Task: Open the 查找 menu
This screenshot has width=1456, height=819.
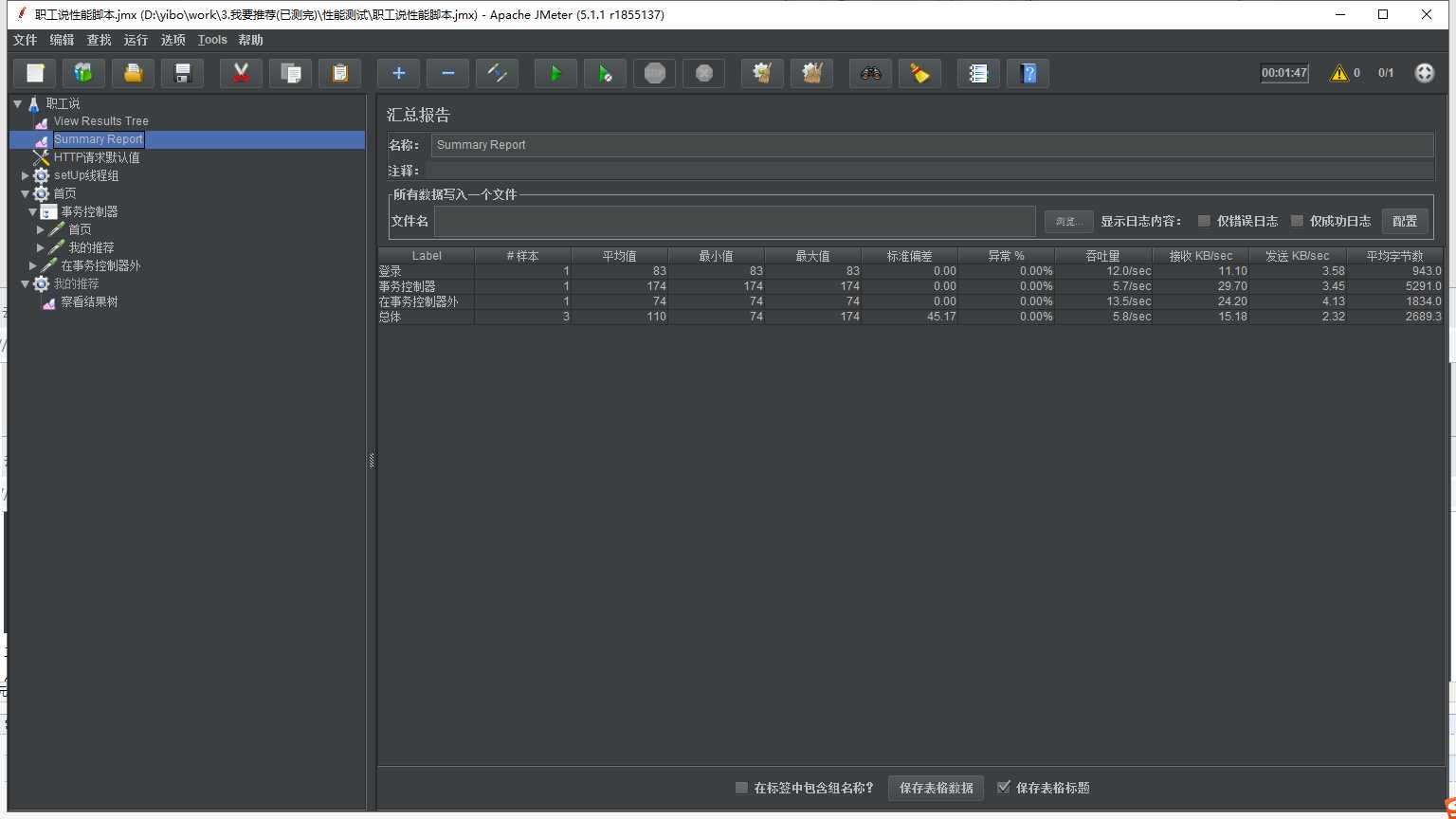Action: coord(99,40)
